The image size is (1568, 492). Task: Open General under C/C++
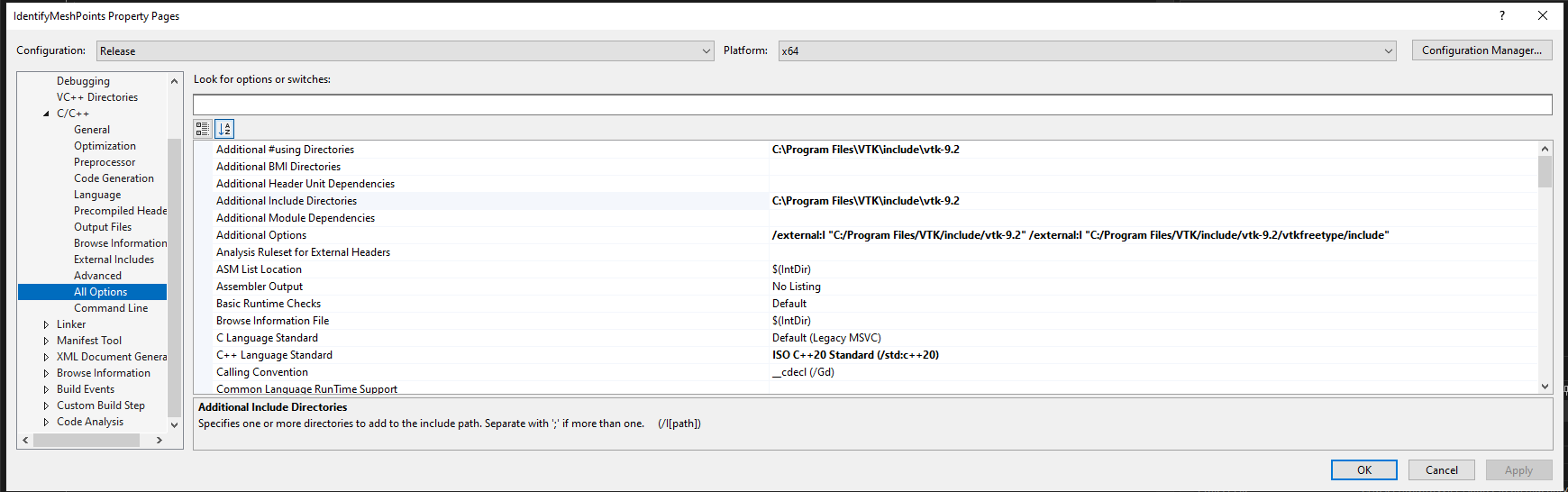click(92, 130)
